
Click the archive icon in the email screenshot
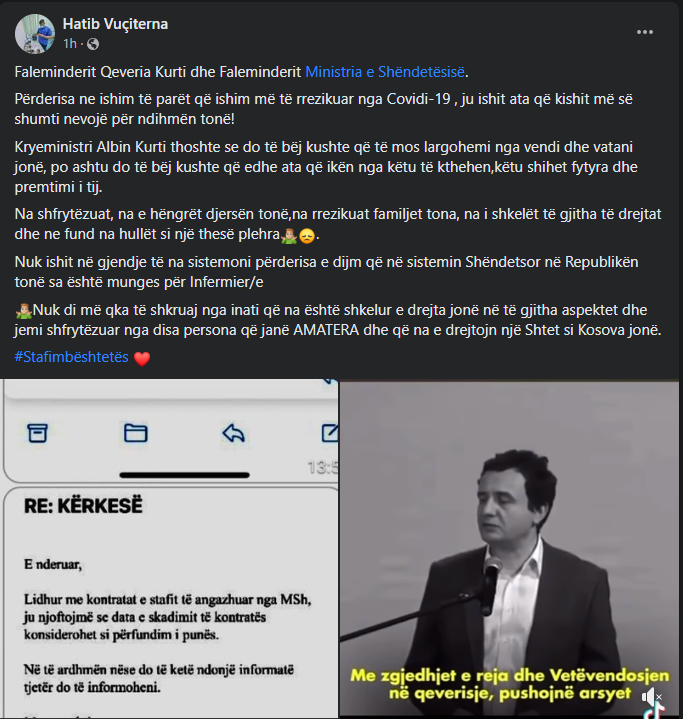coord(38,433)
